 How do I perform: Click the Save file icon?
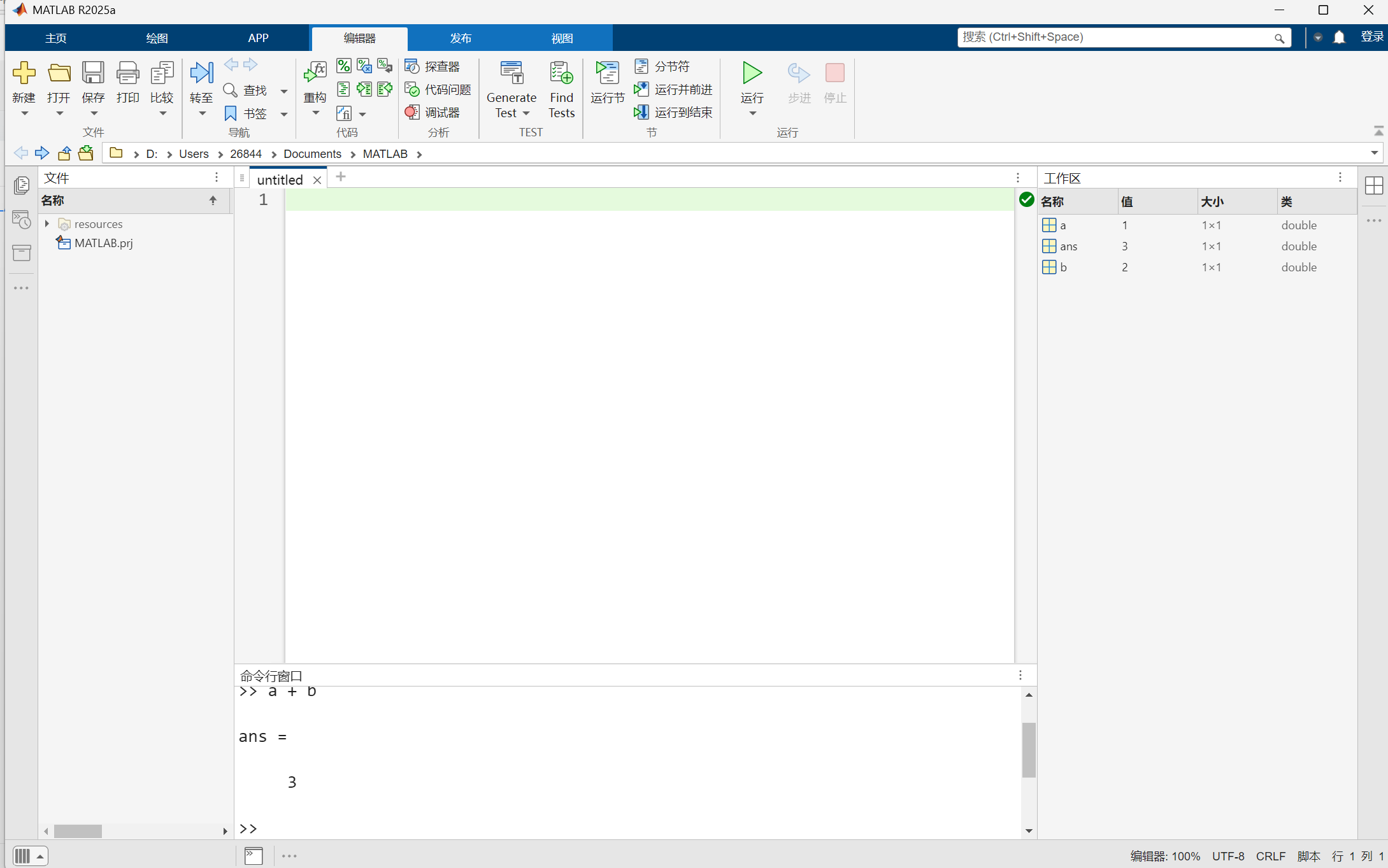point(93,73)
